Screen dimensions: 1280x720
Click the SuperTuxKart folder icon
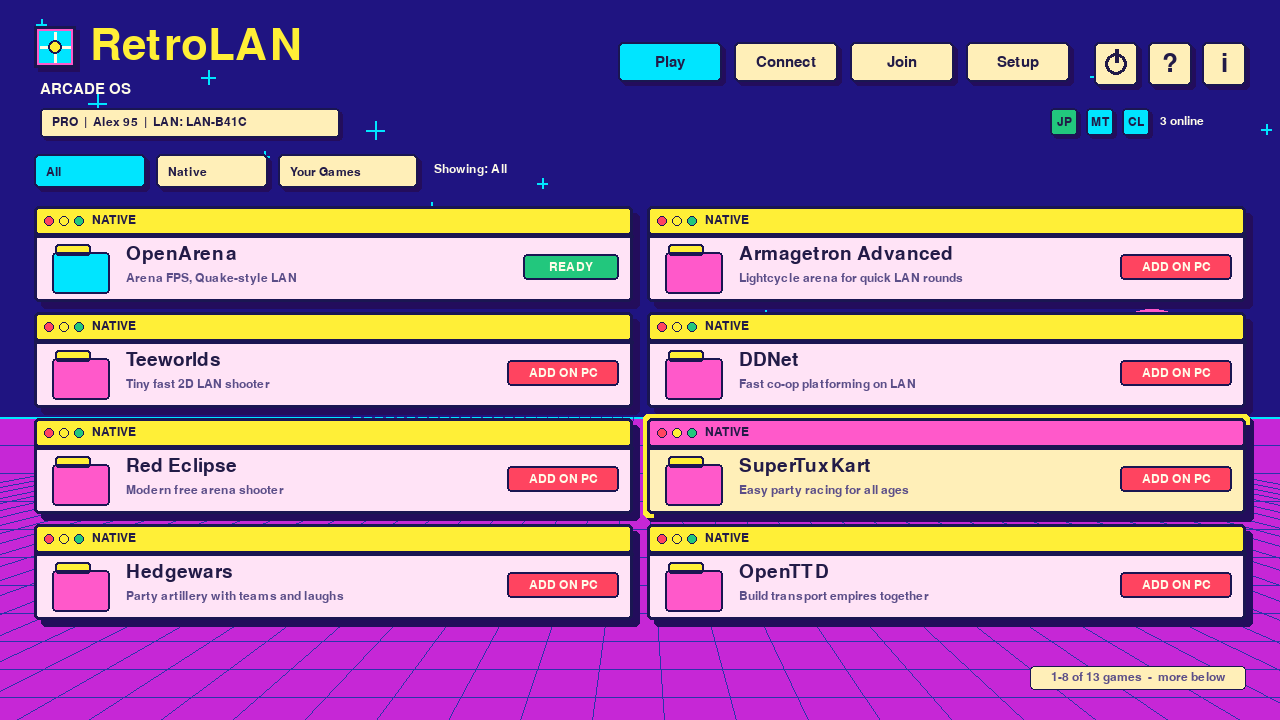click(694, 481)
